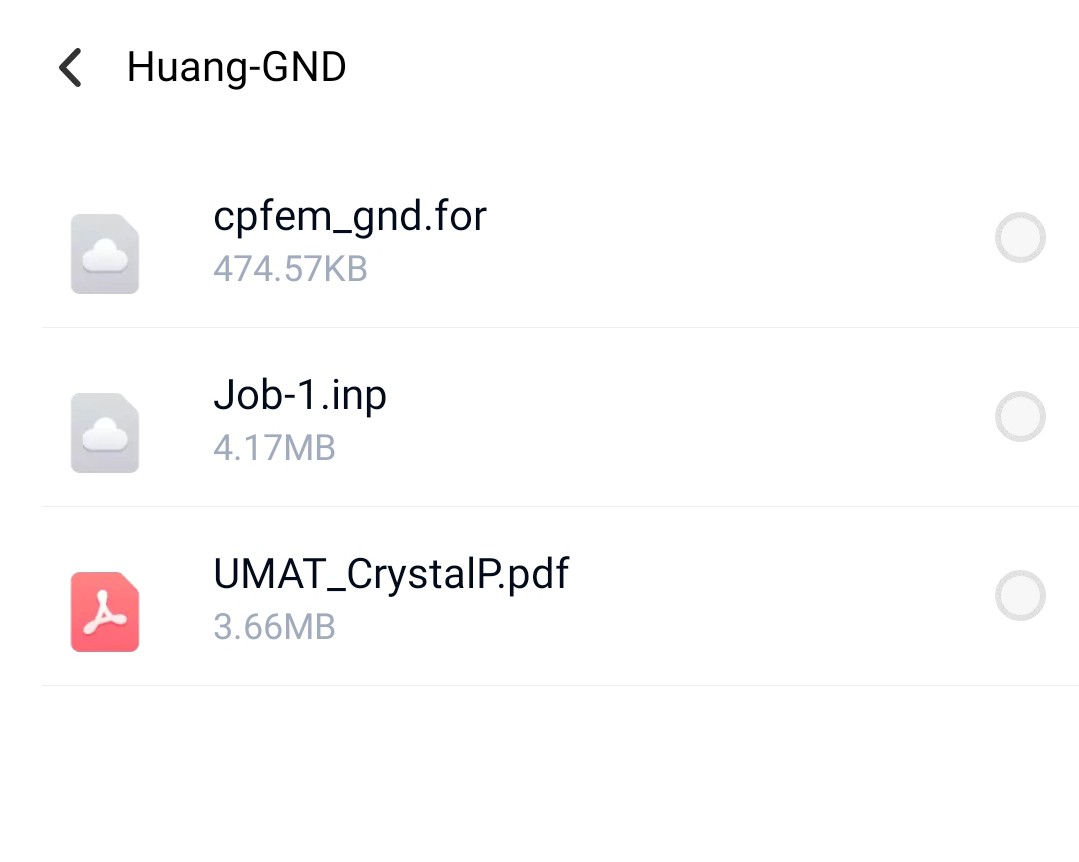This screenshot has height=862, width=1079.
Task: Click the Huang-GND folder title
Action: click(236, 67)
